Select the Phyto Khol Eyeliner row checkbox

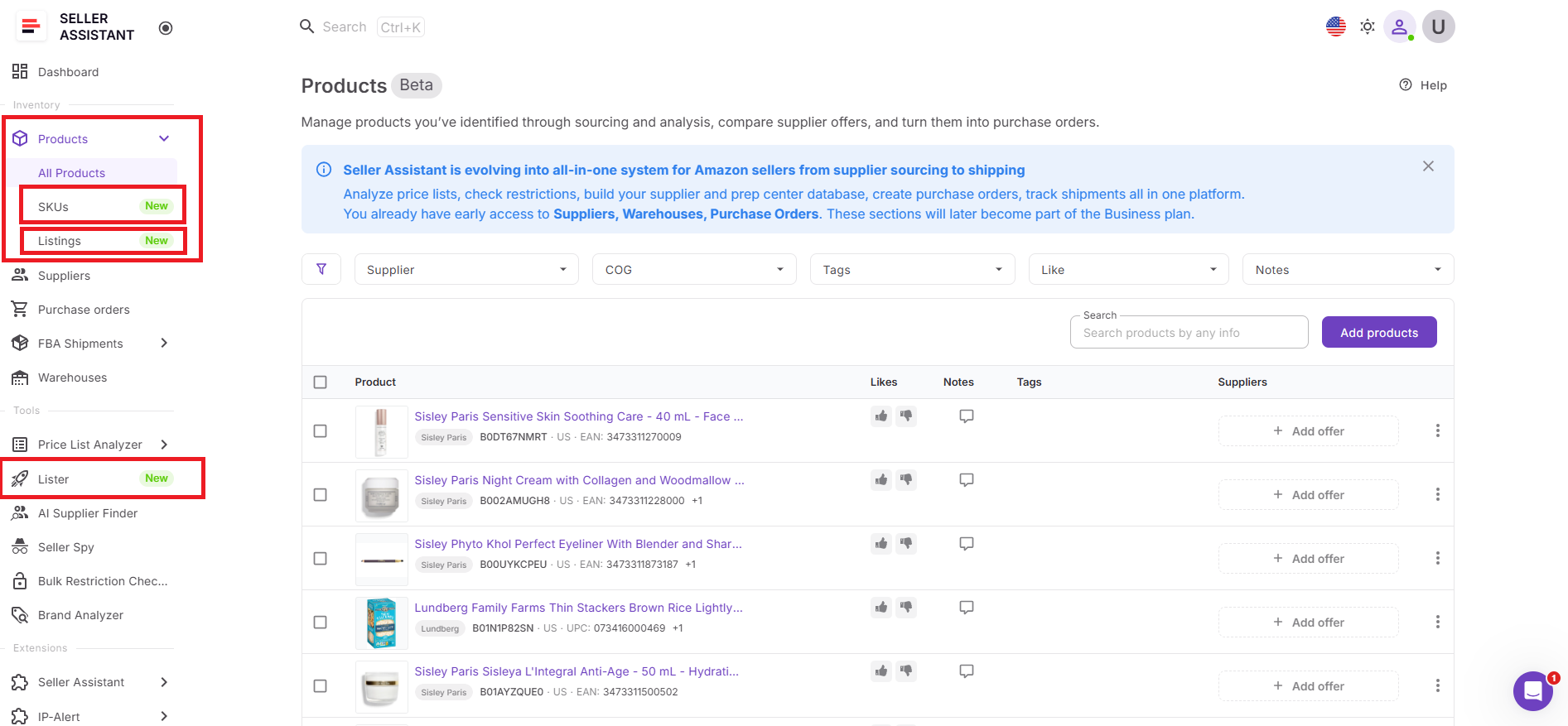coord(321,559)
